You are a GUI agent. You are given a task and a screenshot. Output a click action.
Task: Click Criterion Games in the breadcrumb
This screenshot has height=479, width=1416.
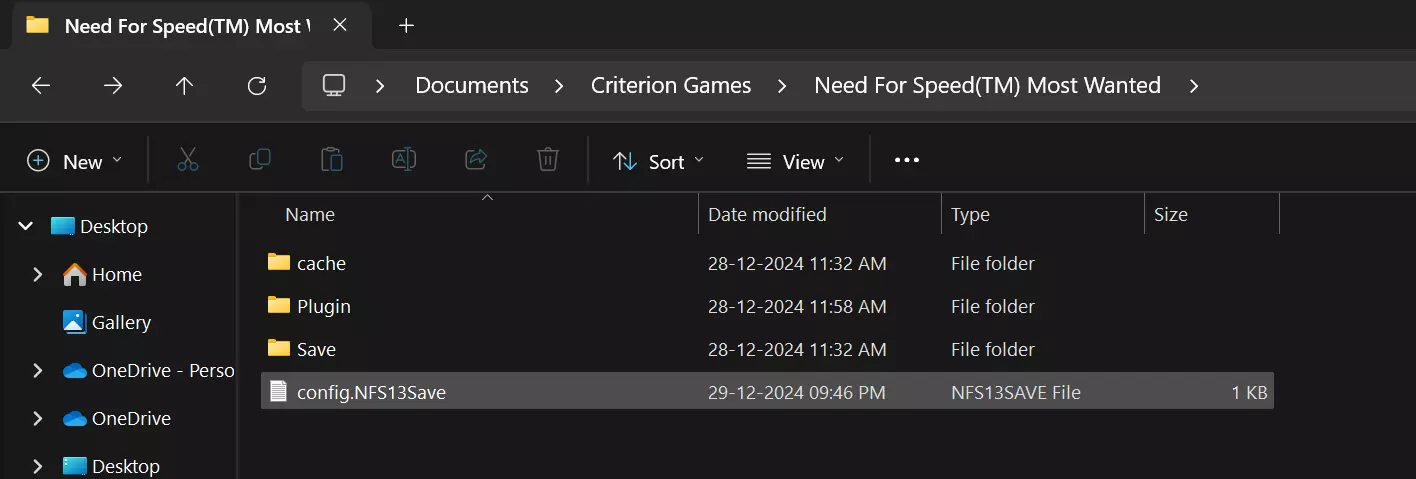[x=671, y=86]
